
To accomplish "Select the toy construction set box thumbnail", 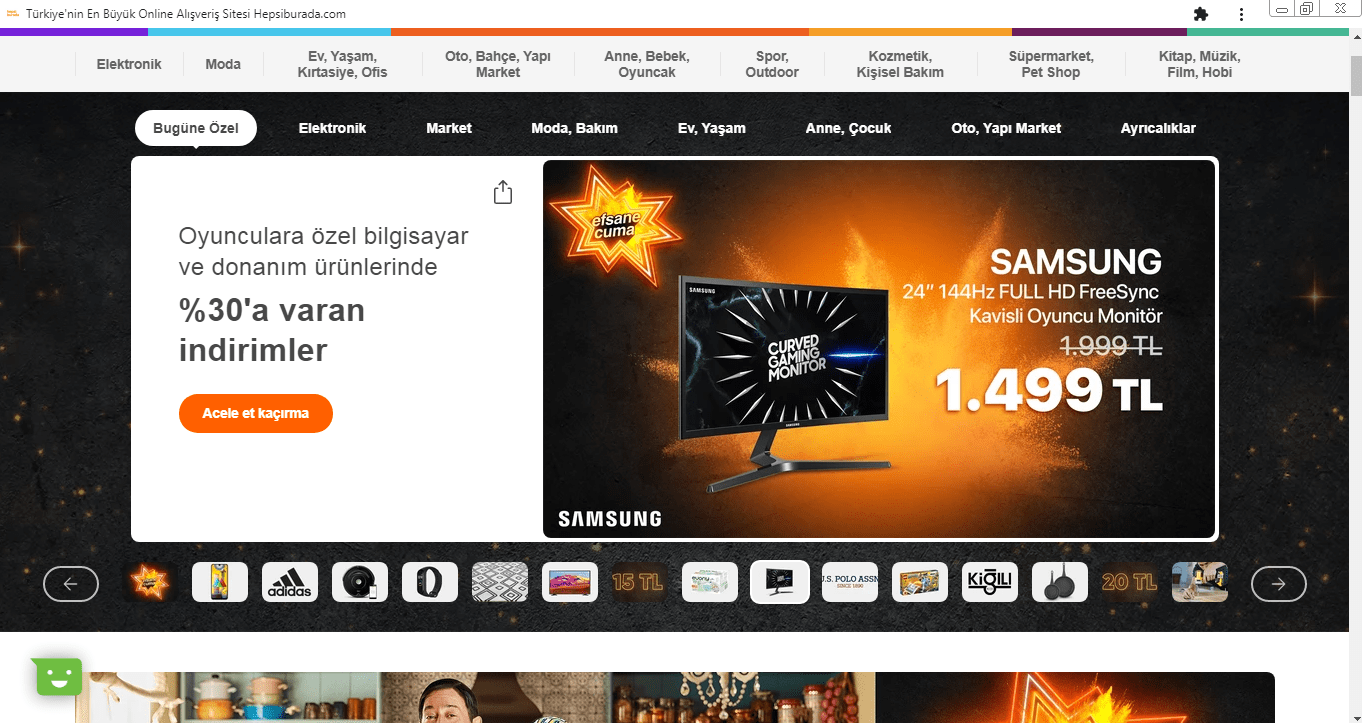I will (920, 582).
